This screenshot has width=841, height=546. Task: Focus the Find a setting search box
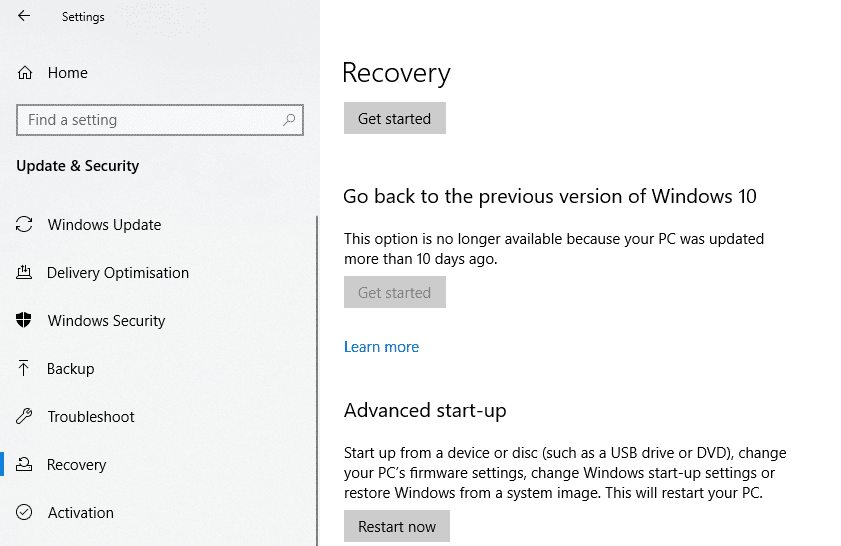[x=150, y=120]
